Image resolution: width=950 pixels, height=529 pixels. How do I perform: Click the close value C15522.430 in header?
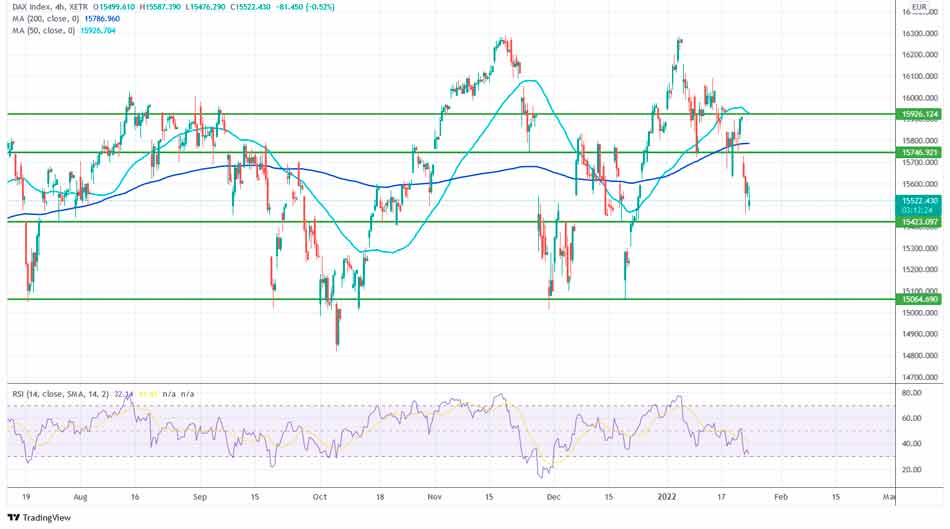[x=250, y=7]
